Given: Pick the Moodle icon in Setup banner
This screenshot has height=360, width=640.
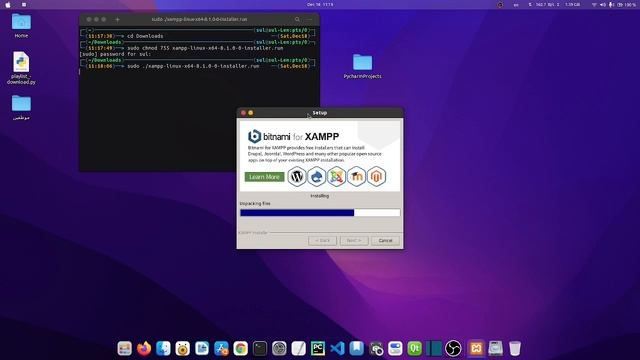Looking at the screenshot, I should (x=356, y=176).
